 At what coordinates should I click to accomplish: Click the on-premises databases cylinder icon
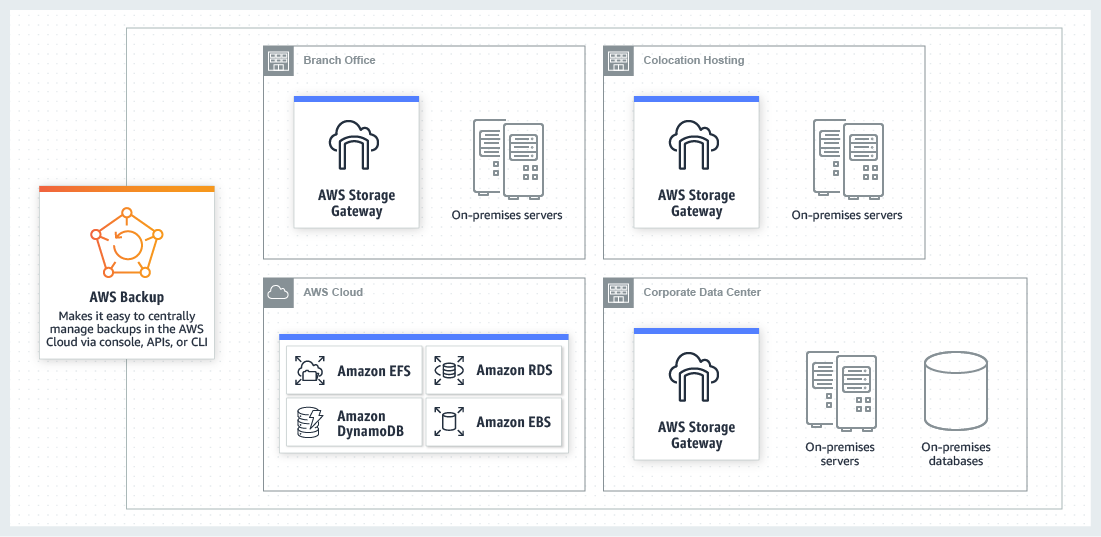pyautogui.click(x=956, y=390)
